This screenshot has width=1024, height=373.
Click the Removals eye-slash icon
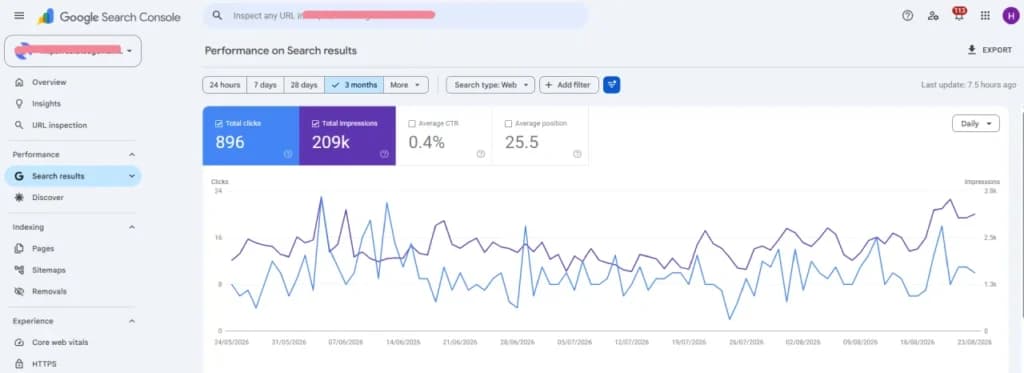[19, 291]
